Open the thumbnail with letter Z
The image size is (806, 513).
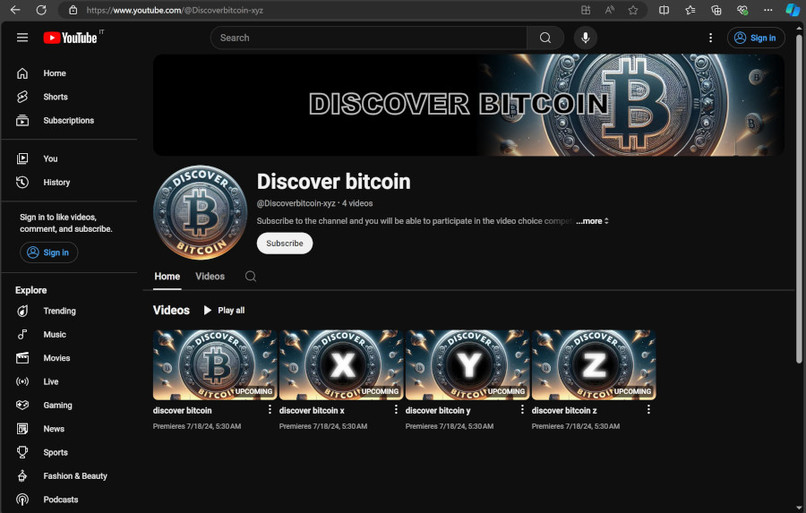[x=594, y=365]
